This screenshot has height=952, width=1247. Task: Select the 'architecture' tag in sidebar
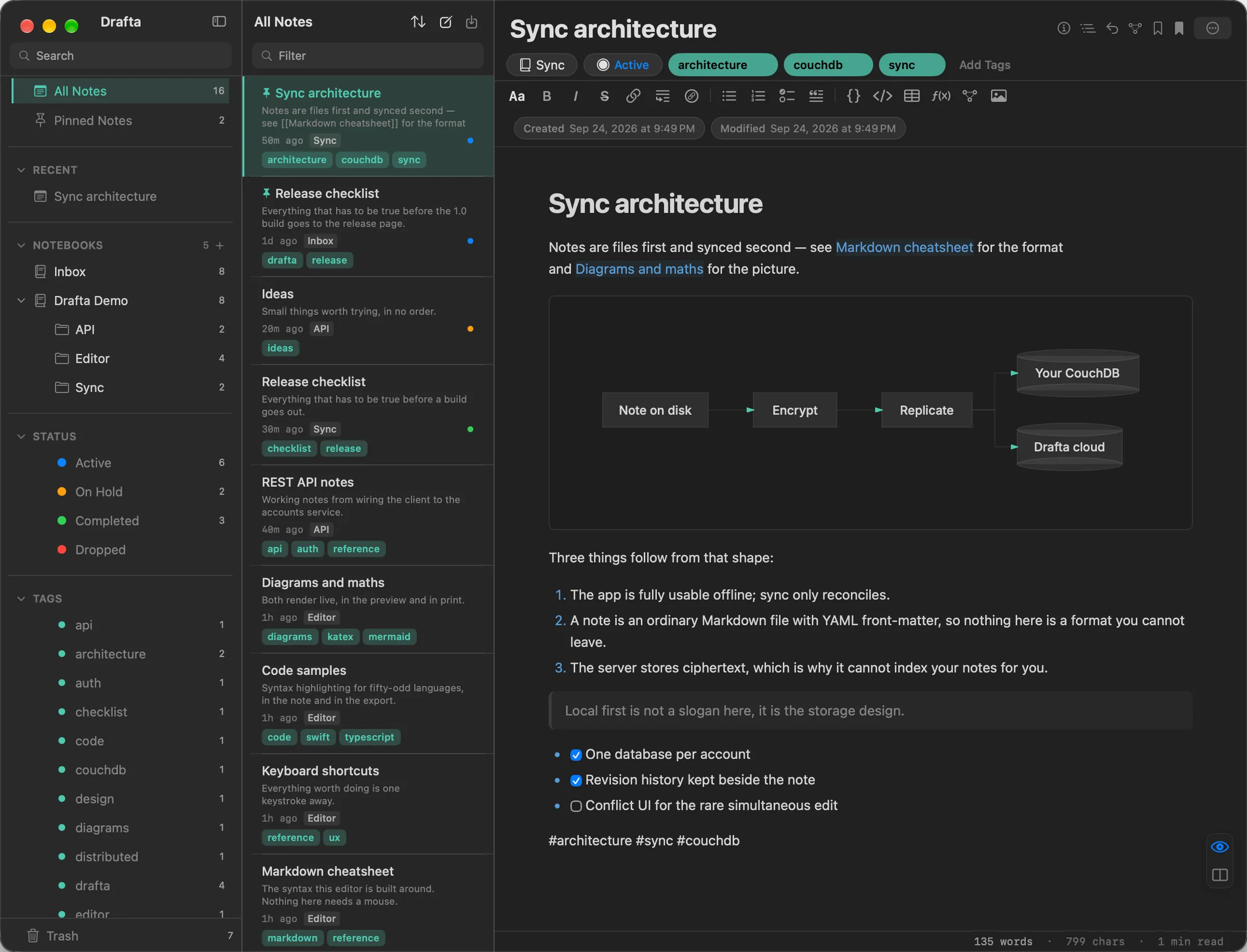tap(120, 654)
